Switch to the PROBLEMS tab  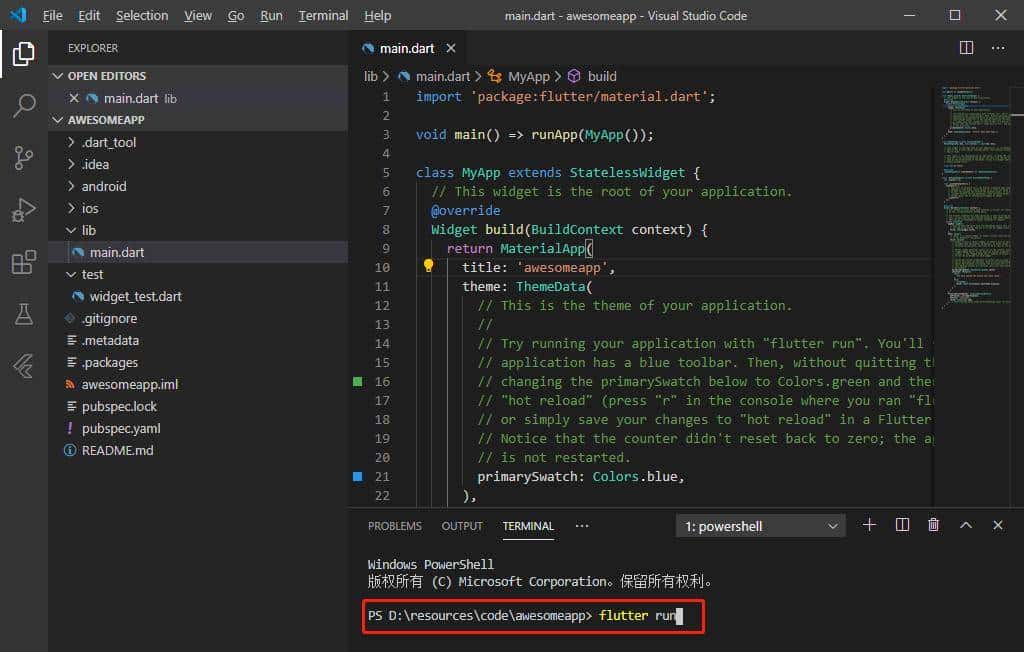coord(394,526)
